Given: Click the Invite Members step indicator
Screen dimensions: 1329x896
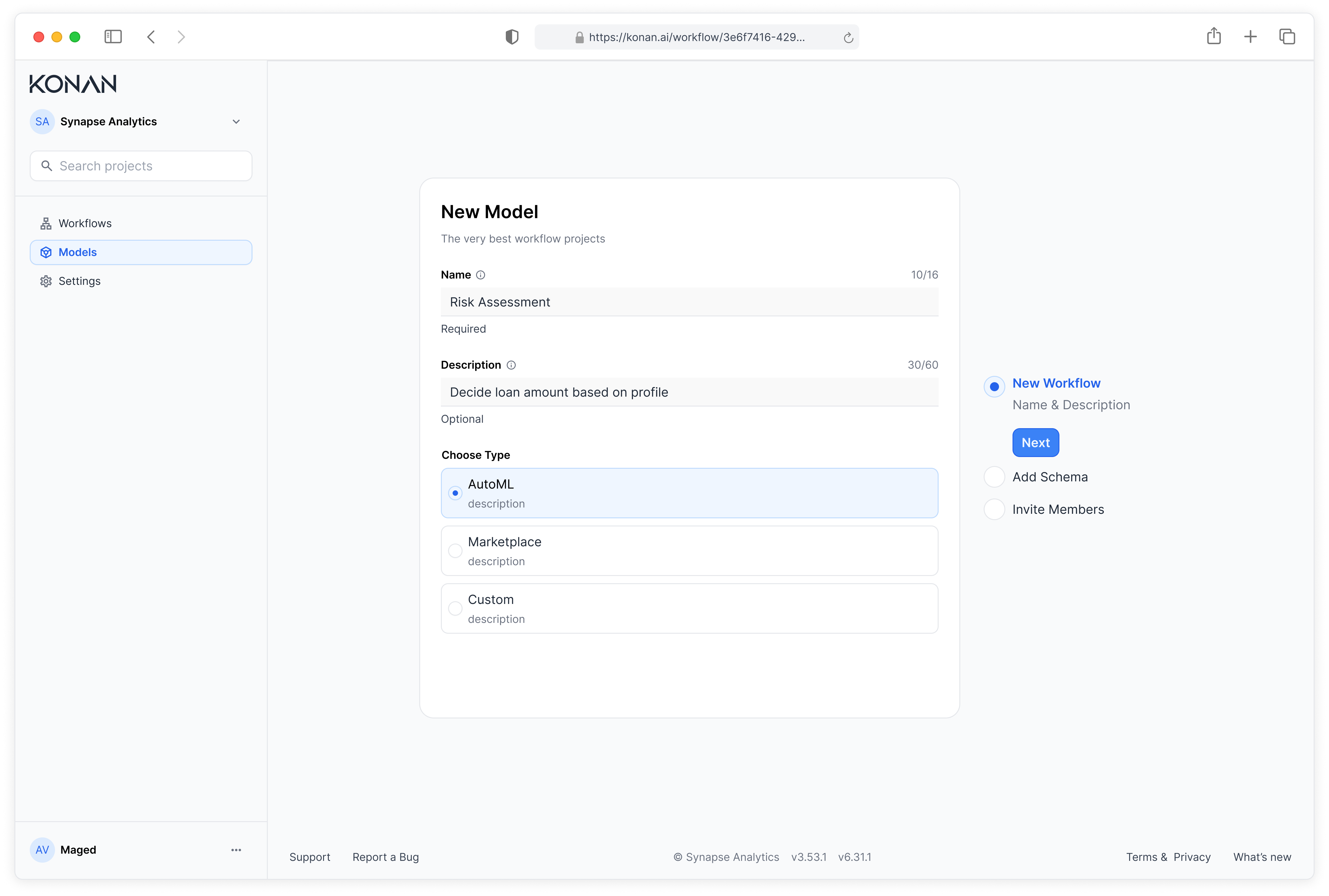Looking at the screenshot, I should point(994,509).
